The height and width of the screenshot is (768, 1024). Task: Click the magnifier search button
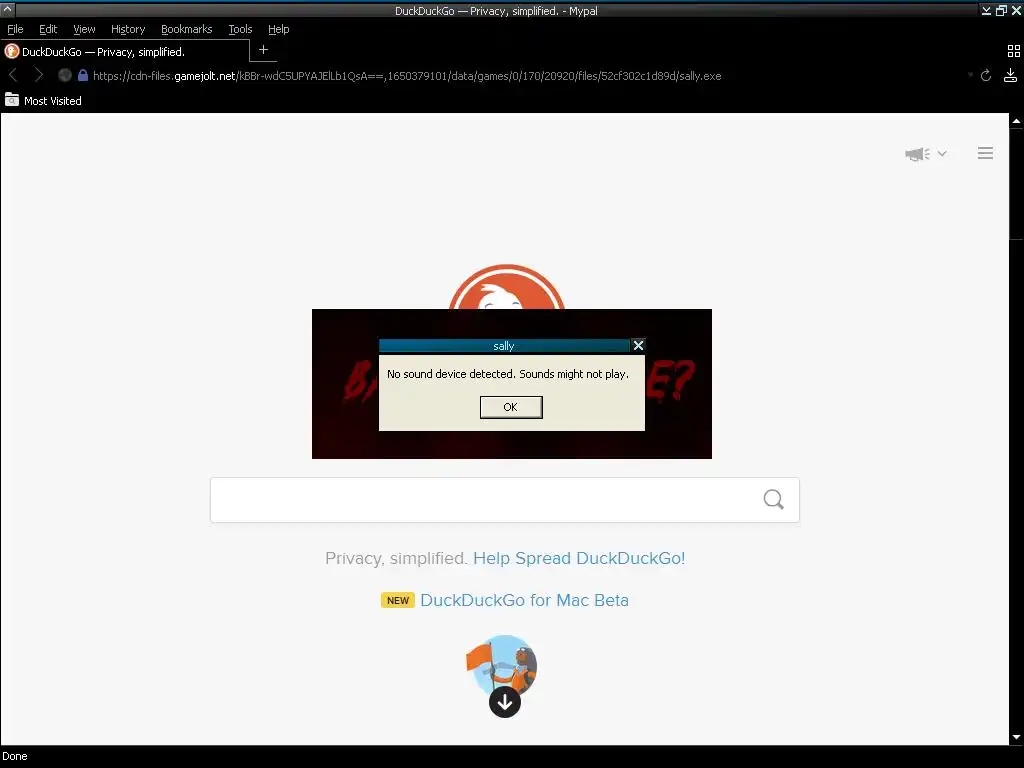tap(773, 500)
